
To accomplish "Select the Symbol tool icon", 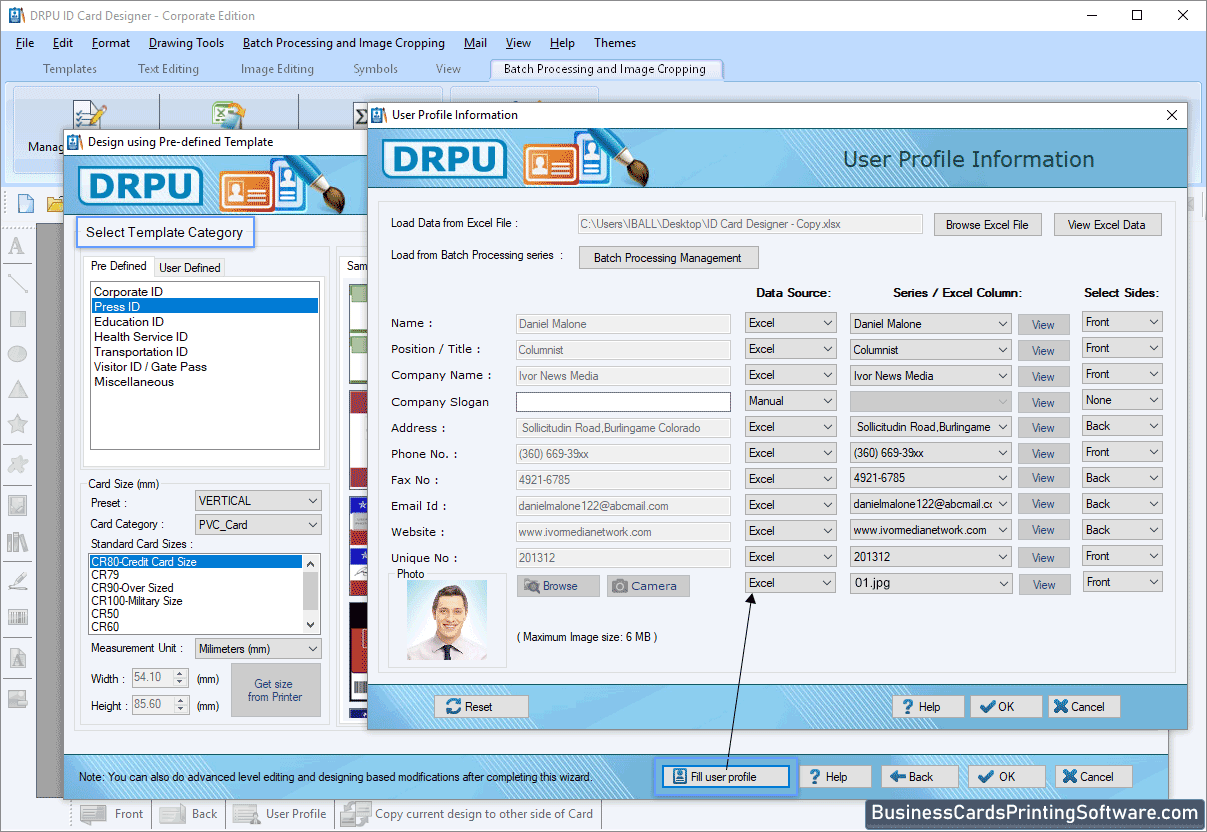I will (x=17, y=464).
